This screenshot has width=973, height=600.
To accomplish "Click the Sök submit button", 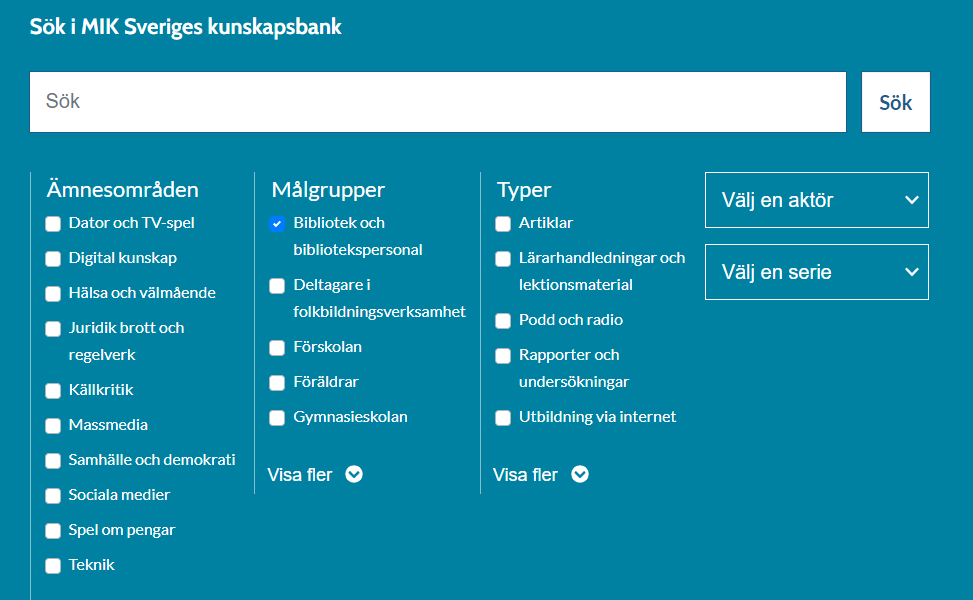I will 895,102.
